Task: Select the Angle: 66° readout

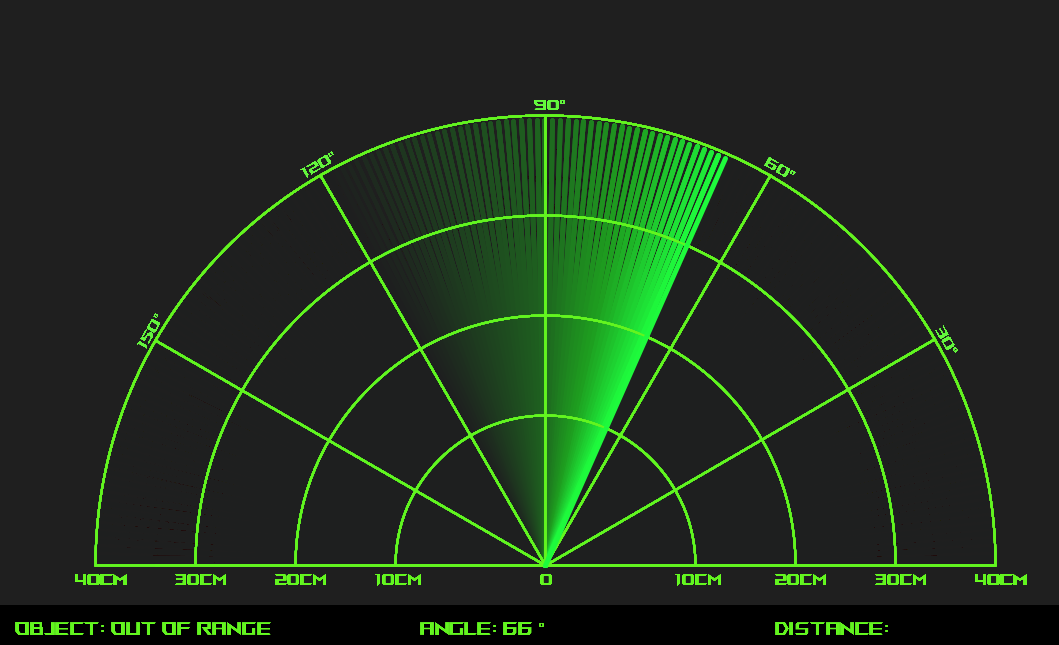Action: 482,629
